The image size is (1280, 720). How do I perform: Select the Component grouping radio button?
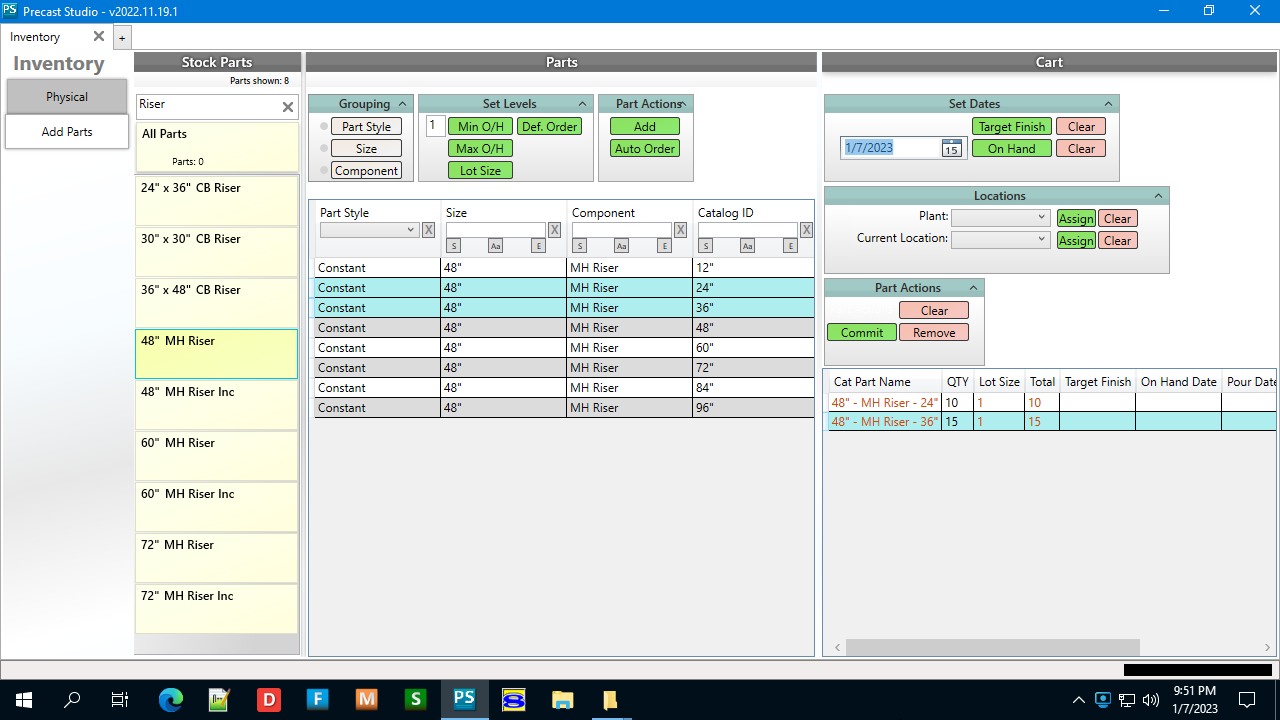323,171
